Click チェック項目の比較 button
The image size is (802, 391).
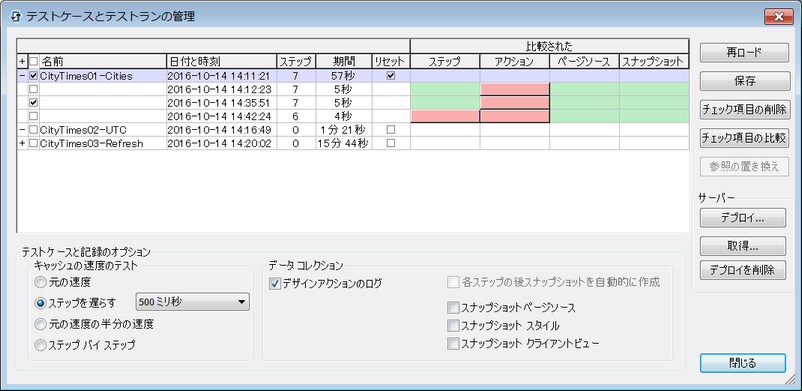(744, 138)
